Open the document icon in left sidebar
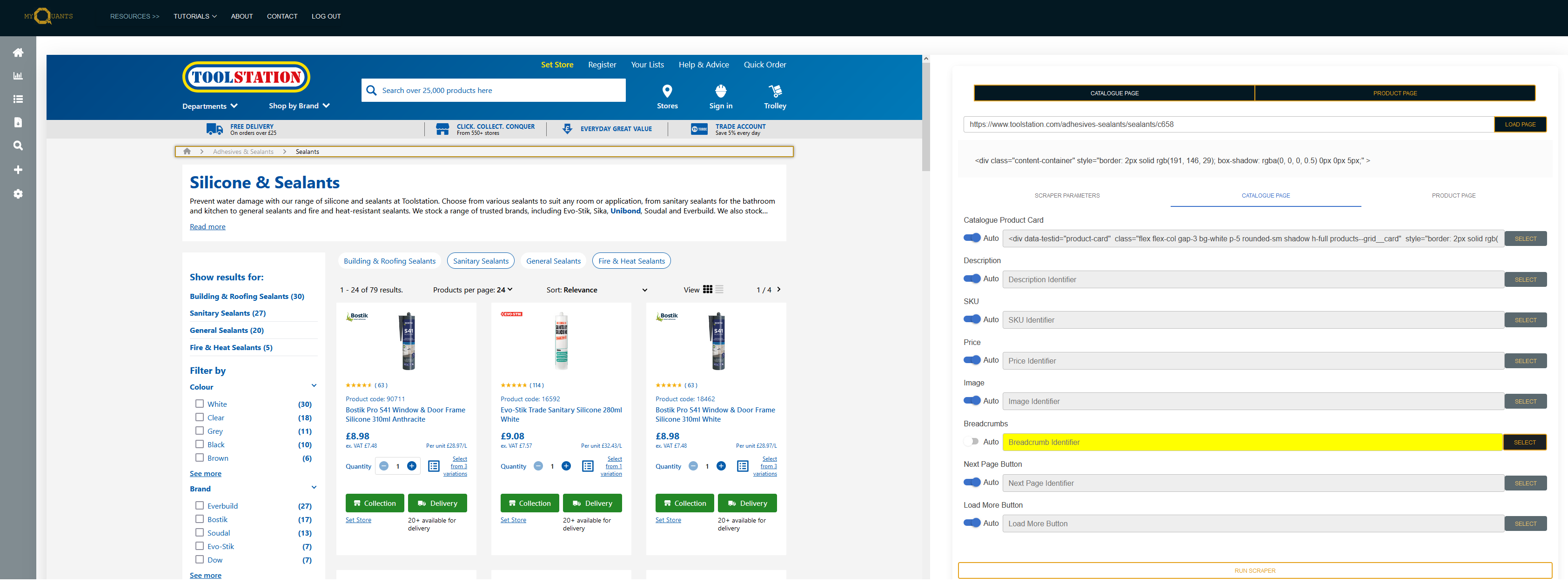1568x583 pixels. pyautogui.click(x=18, y=122)
